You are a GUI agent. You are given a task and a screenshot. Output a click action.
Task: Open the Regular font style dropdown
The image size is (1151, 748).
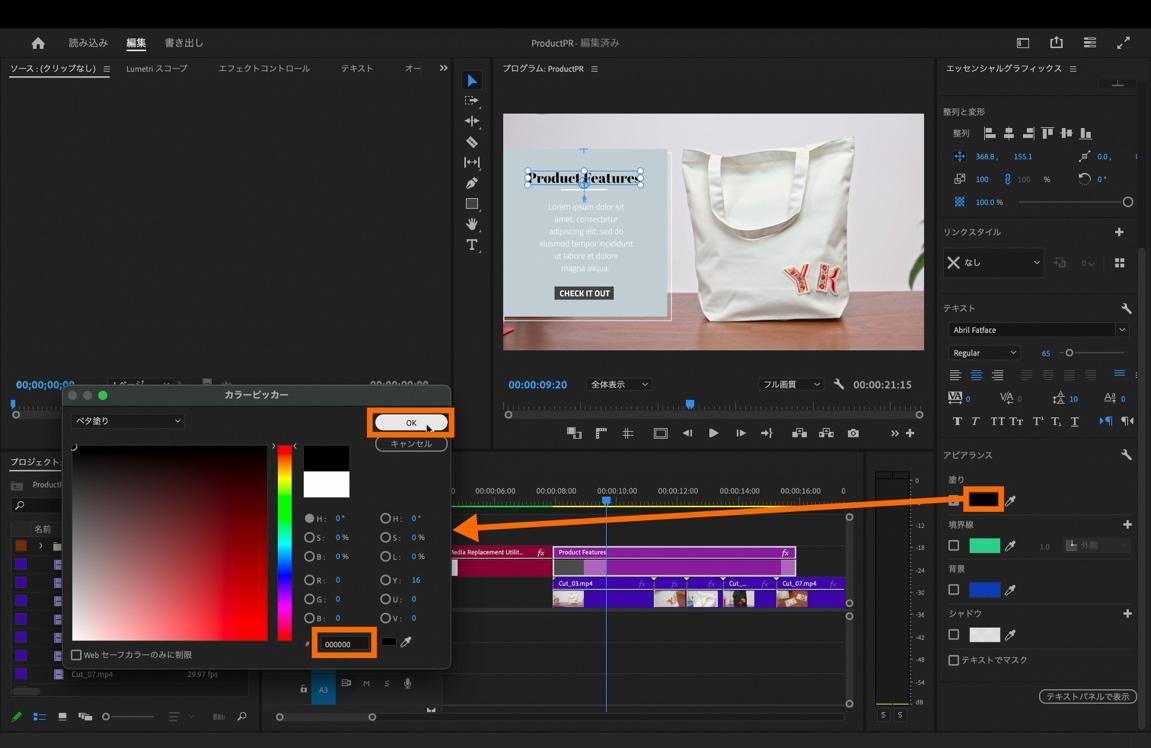coord(984,353)
